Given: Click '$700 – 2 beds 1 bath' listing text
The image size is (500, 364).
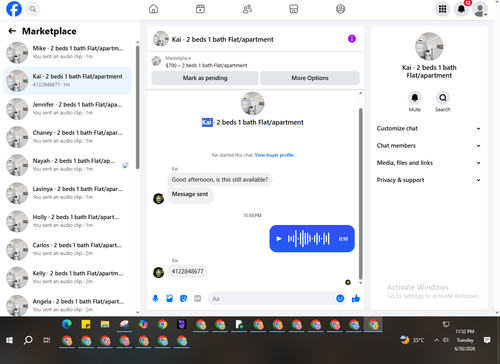Looking at the screenshot, I should click(206, 65).
